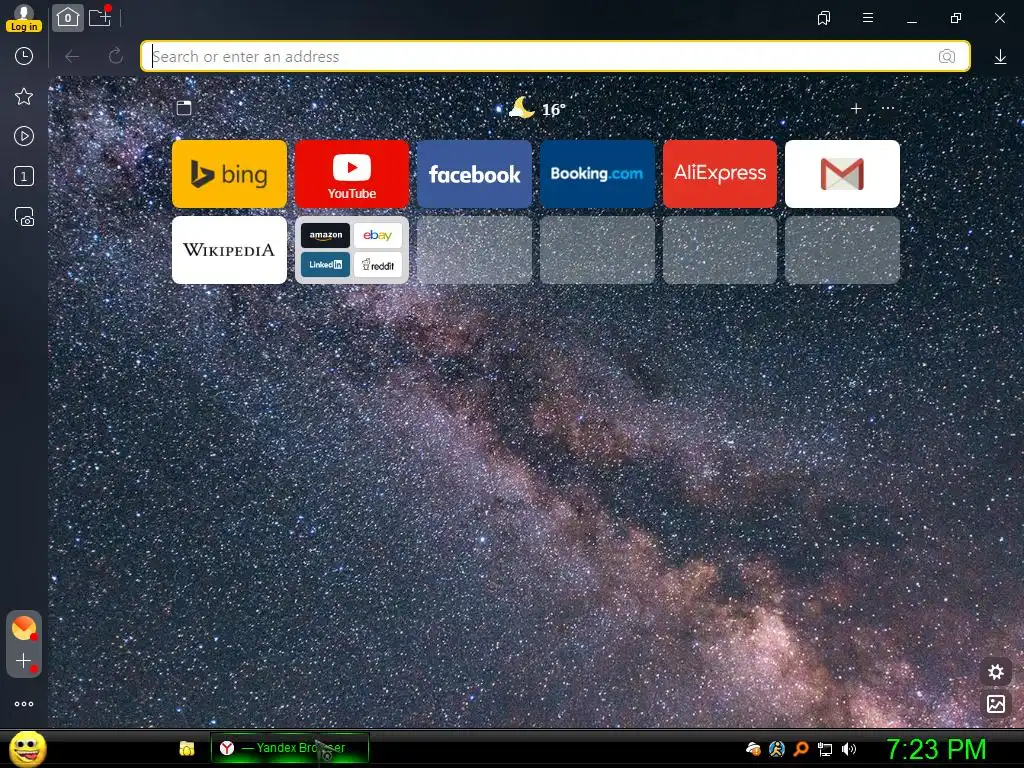Screen dimensions: 1024x768
Task: Open the tabs count icon in sidebar
Action: coord(24,176)
